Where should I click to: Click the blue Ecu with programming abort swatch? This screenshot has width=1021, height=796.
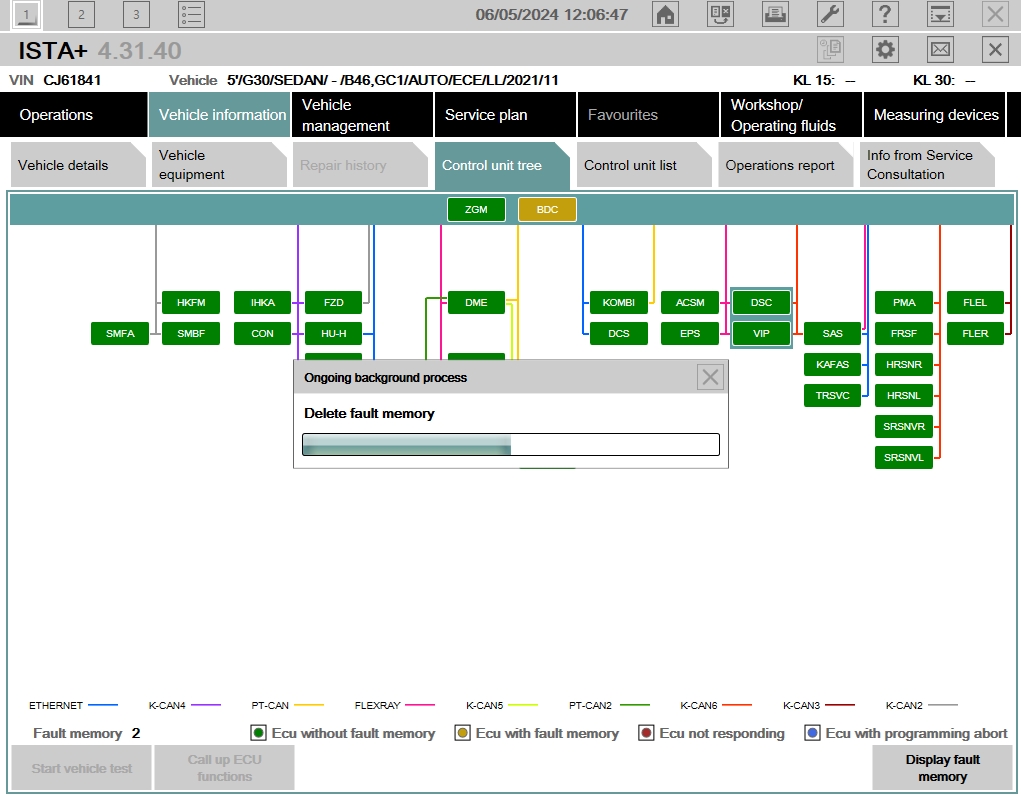pos(812,733)
